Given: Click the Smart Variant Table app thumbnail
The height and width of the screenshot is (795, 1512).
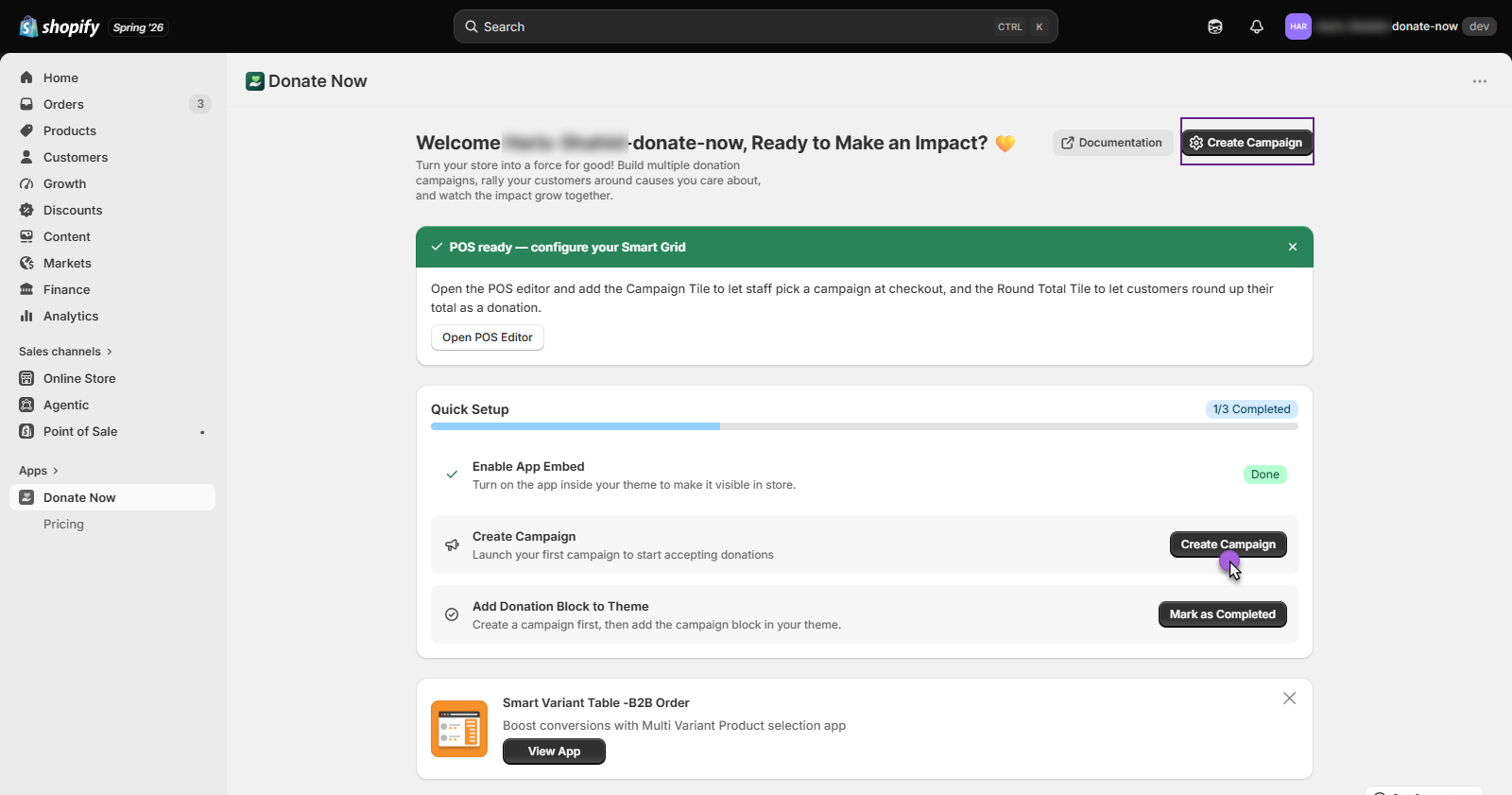Looking at the screenshot, I should coord(459,729).
